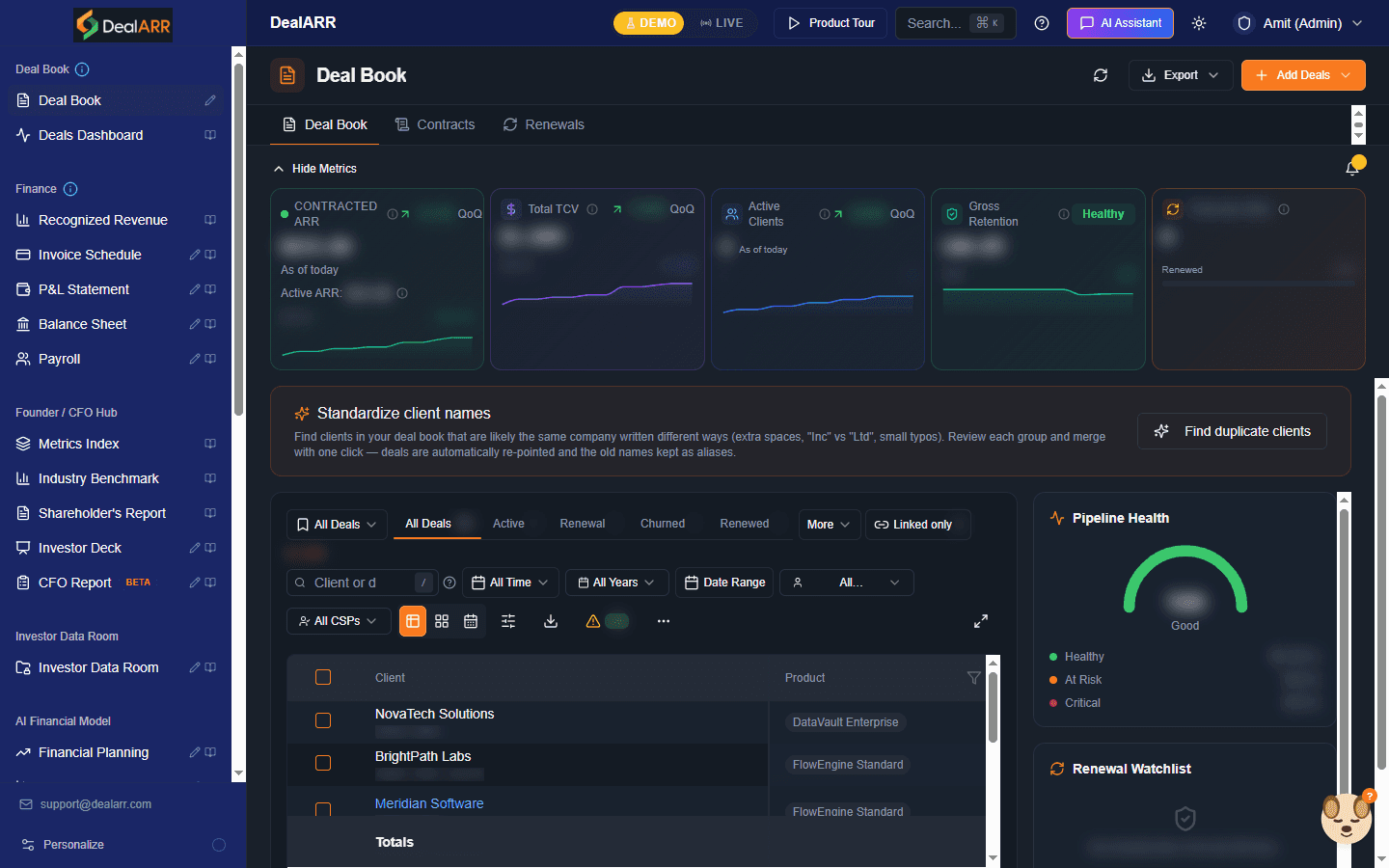
Task: Click the warning triangle icon
Action: tap(593, 621)
